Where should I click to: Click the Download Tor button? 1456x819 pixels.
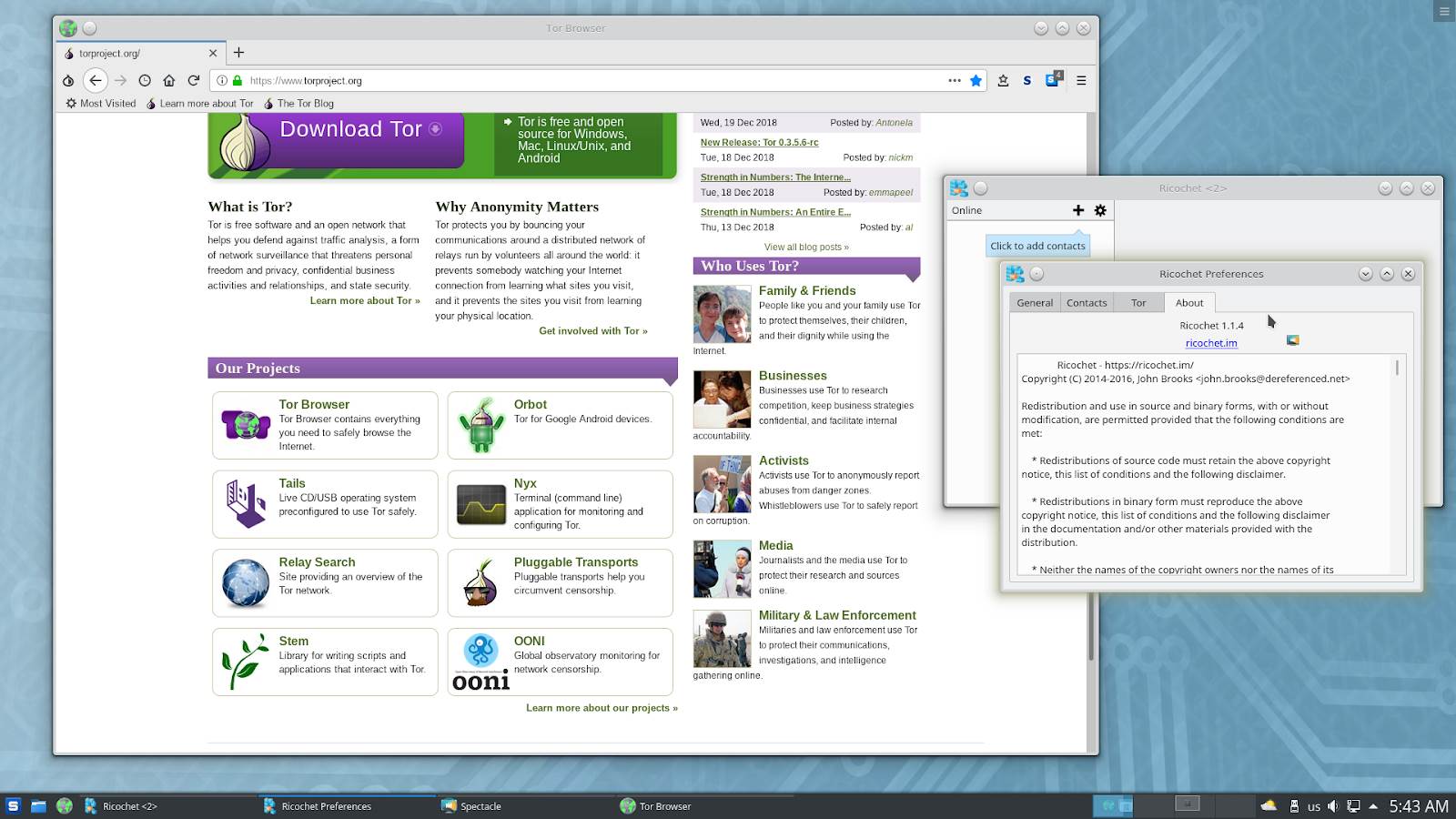click(x=350, y=130)
